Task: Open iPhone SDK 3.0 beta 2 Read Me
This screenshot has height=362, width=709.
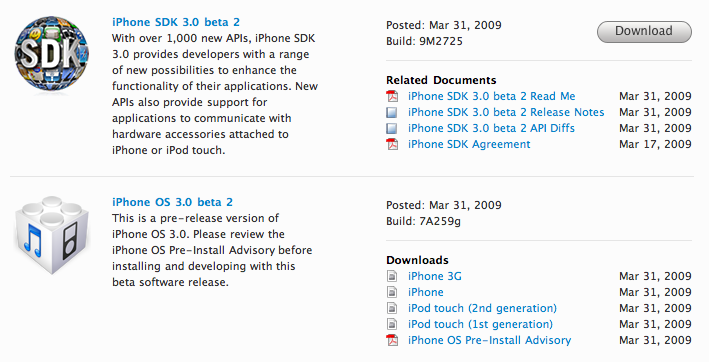Action: pos(492,96)
